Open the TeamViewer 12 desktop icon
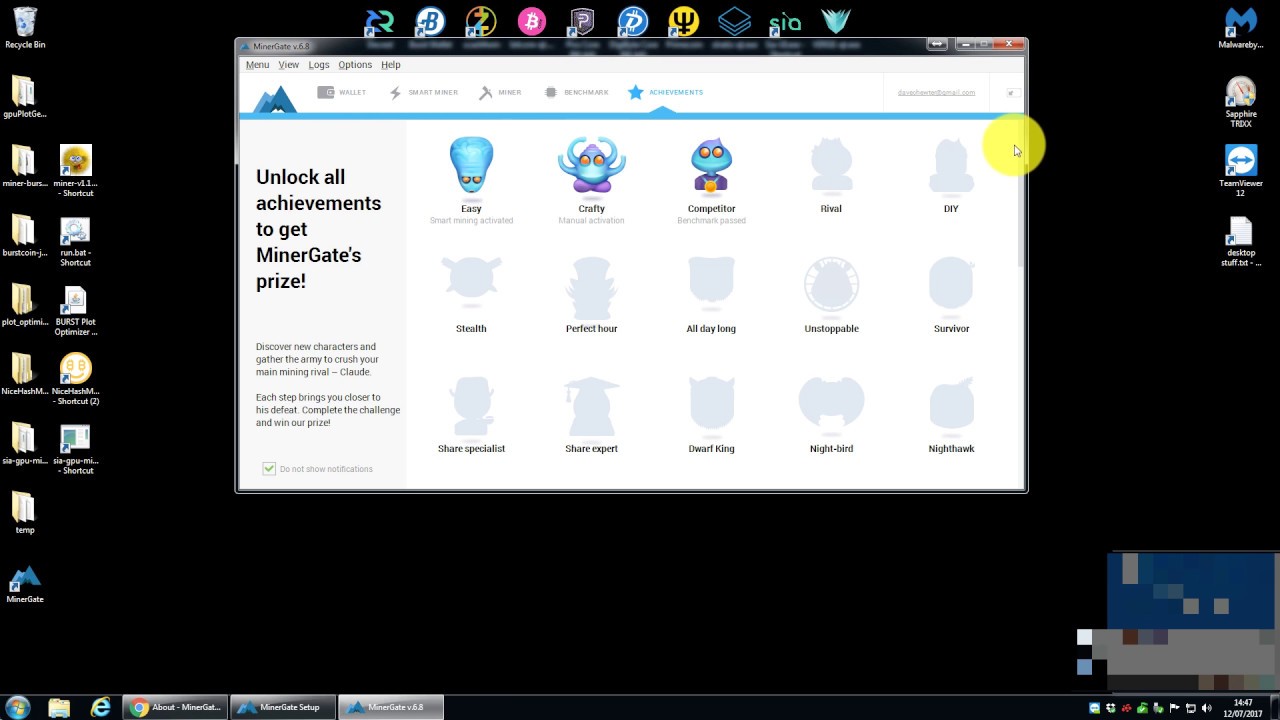The width and height of the screenshot is (1280, 720). click(1241, 171)
